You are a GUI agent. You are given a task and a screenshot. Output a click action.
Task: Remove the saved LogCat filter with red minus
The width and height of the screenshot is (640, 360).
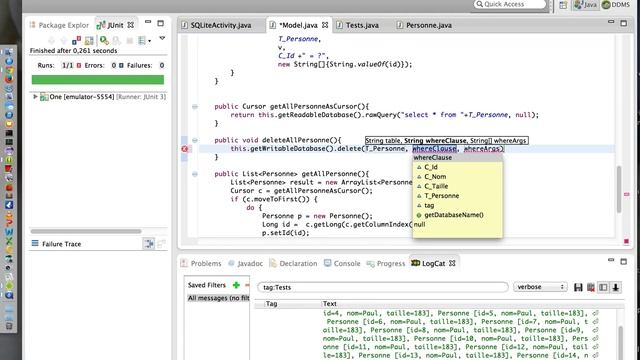(247, 285)
